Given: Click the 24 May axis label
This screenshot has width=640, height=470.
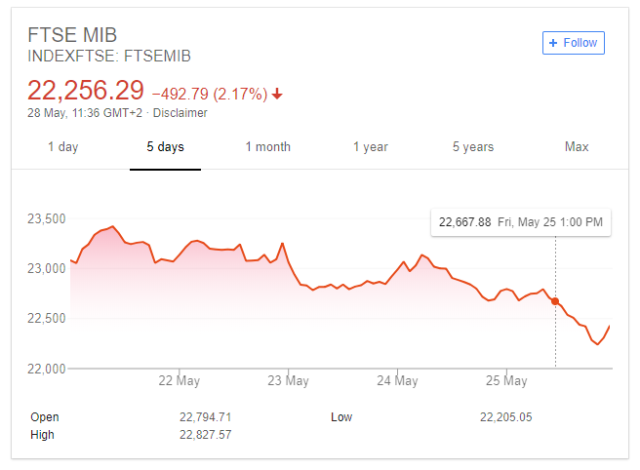Looking at the screenshot, I should [x=398, y=381].
